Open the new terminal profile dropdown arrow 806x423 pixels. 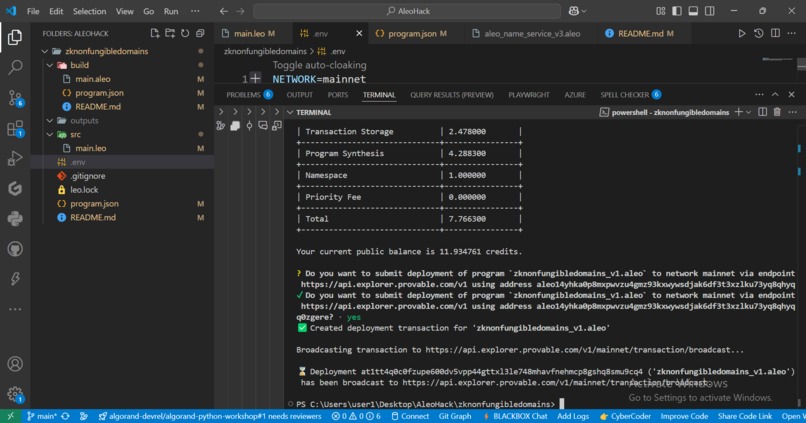748,112
